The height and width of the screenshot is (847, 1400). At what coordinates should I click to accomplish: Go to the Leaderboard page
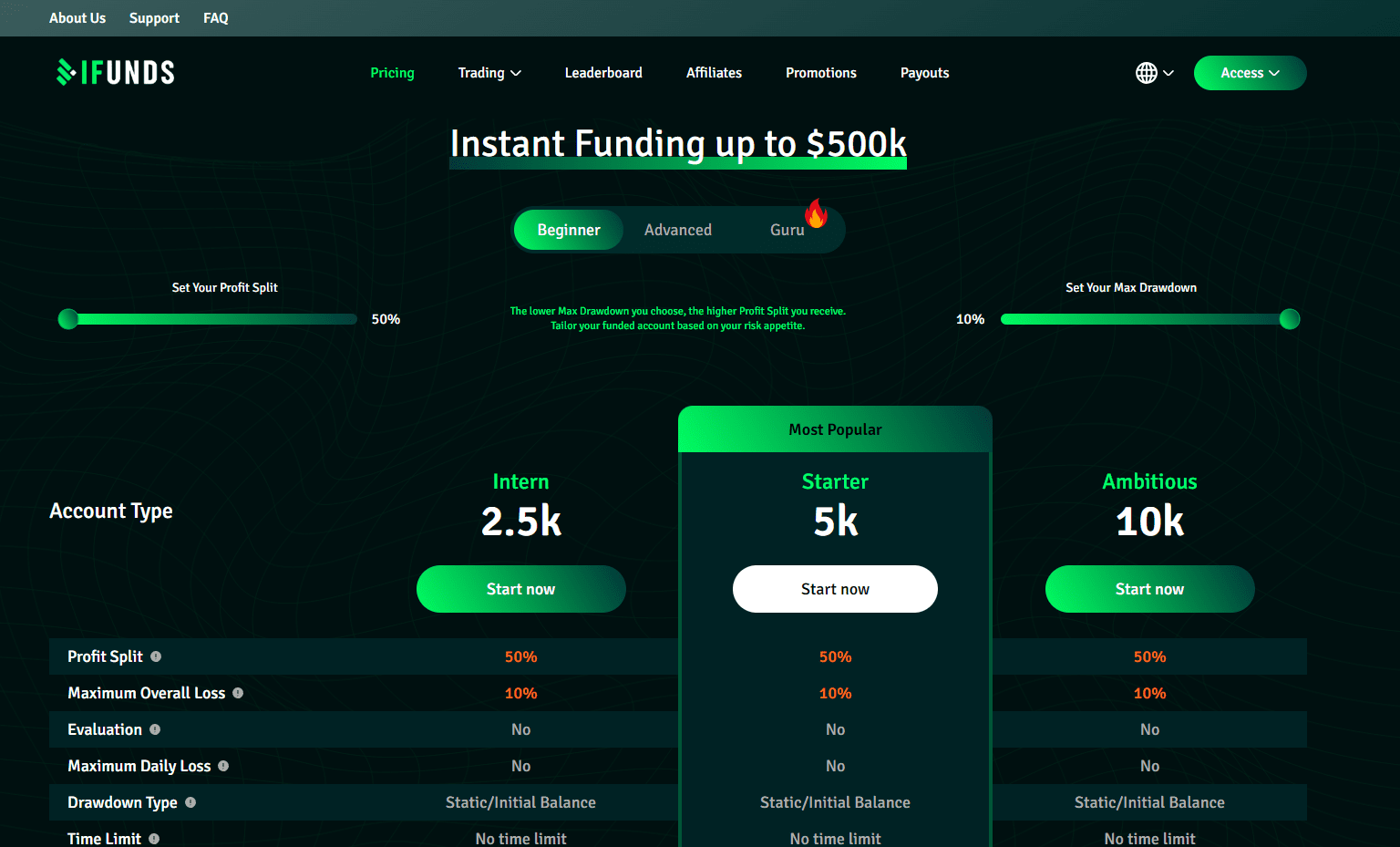603,73
